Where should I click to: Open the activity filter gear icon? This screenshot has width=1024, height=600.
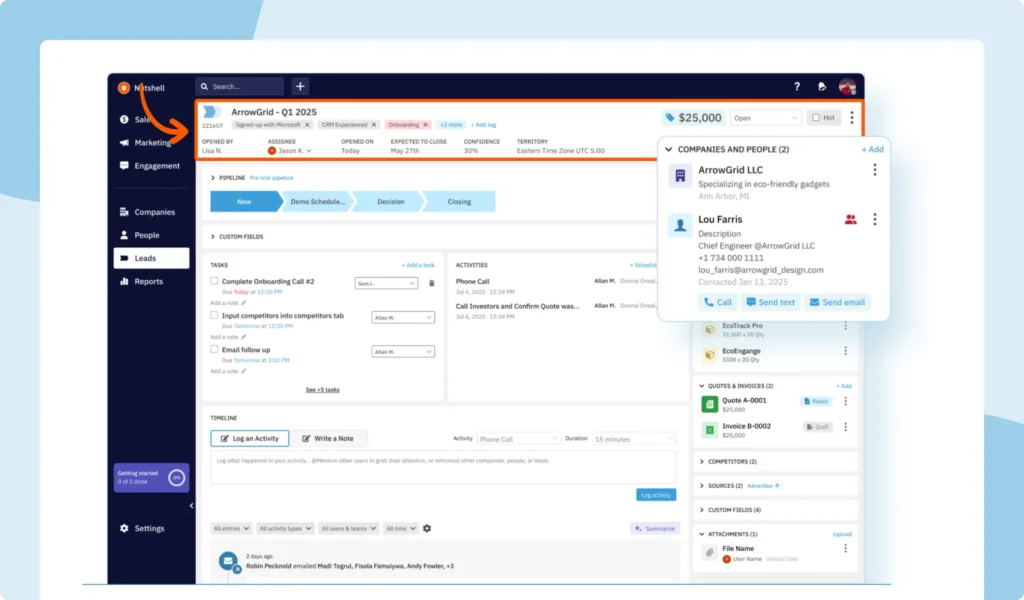point(428,528)
